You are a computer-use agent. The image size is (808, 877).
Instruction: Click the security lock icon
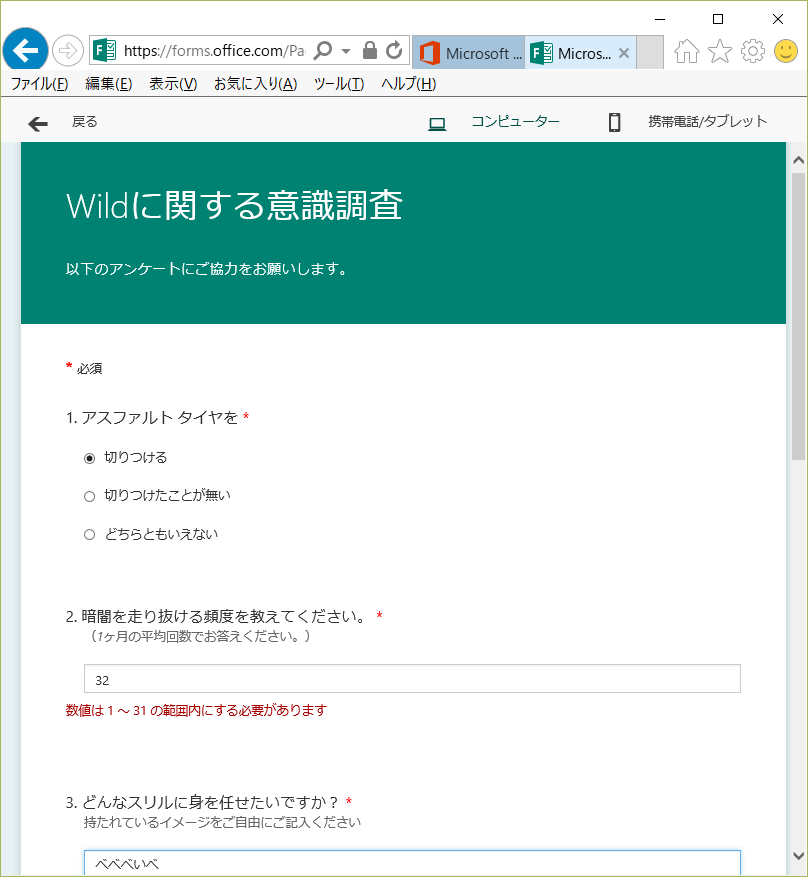pyautogui.click(x=370, y=50)
